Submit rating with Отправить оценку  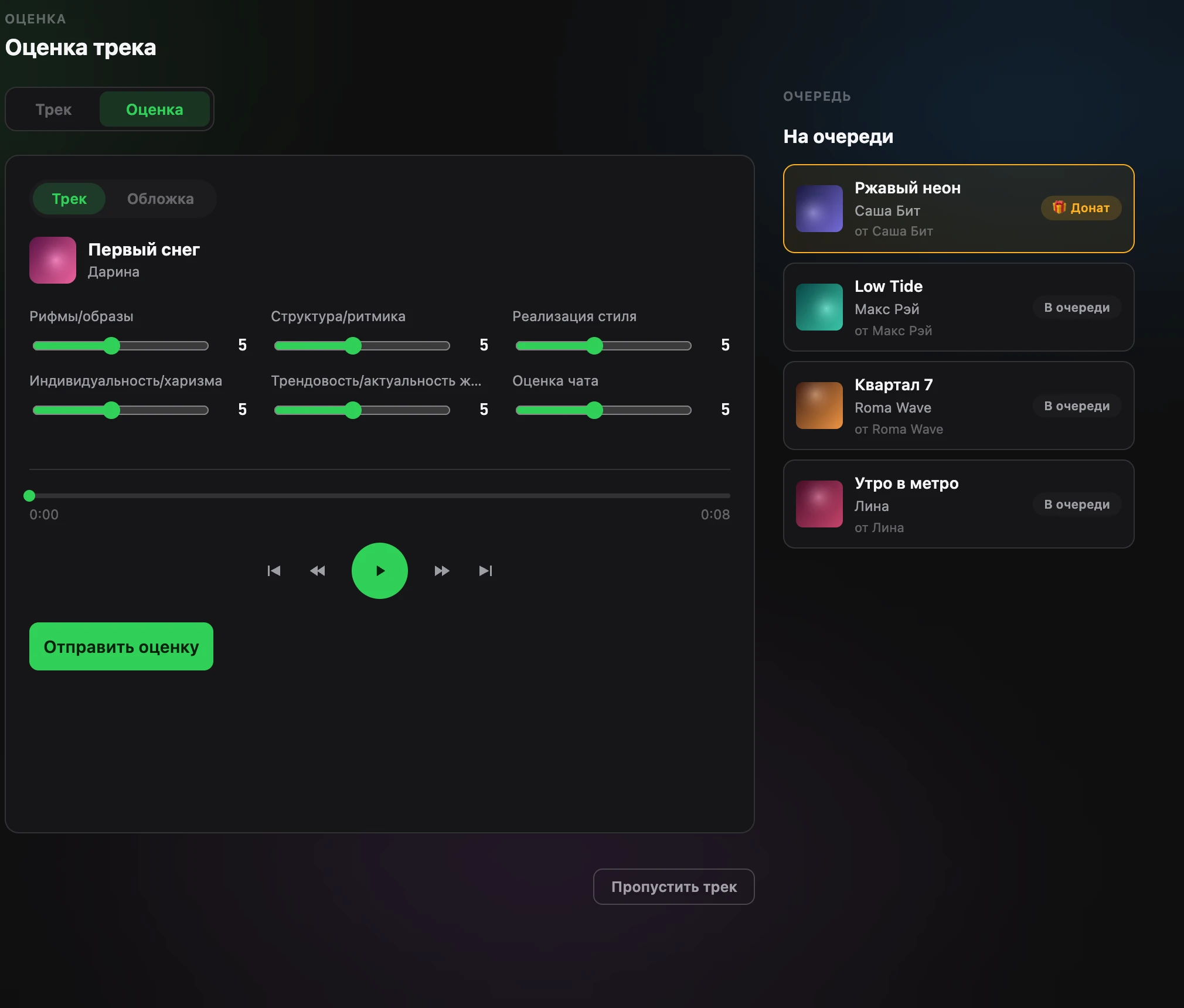pyautogui.click(x=121, y=646)
